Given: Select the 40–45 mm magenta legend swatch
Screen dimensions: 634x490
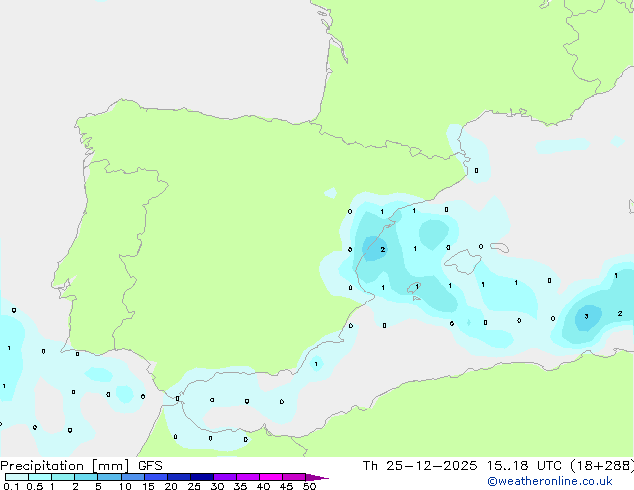Looking at the screenshot, I should tap(271, 477).
